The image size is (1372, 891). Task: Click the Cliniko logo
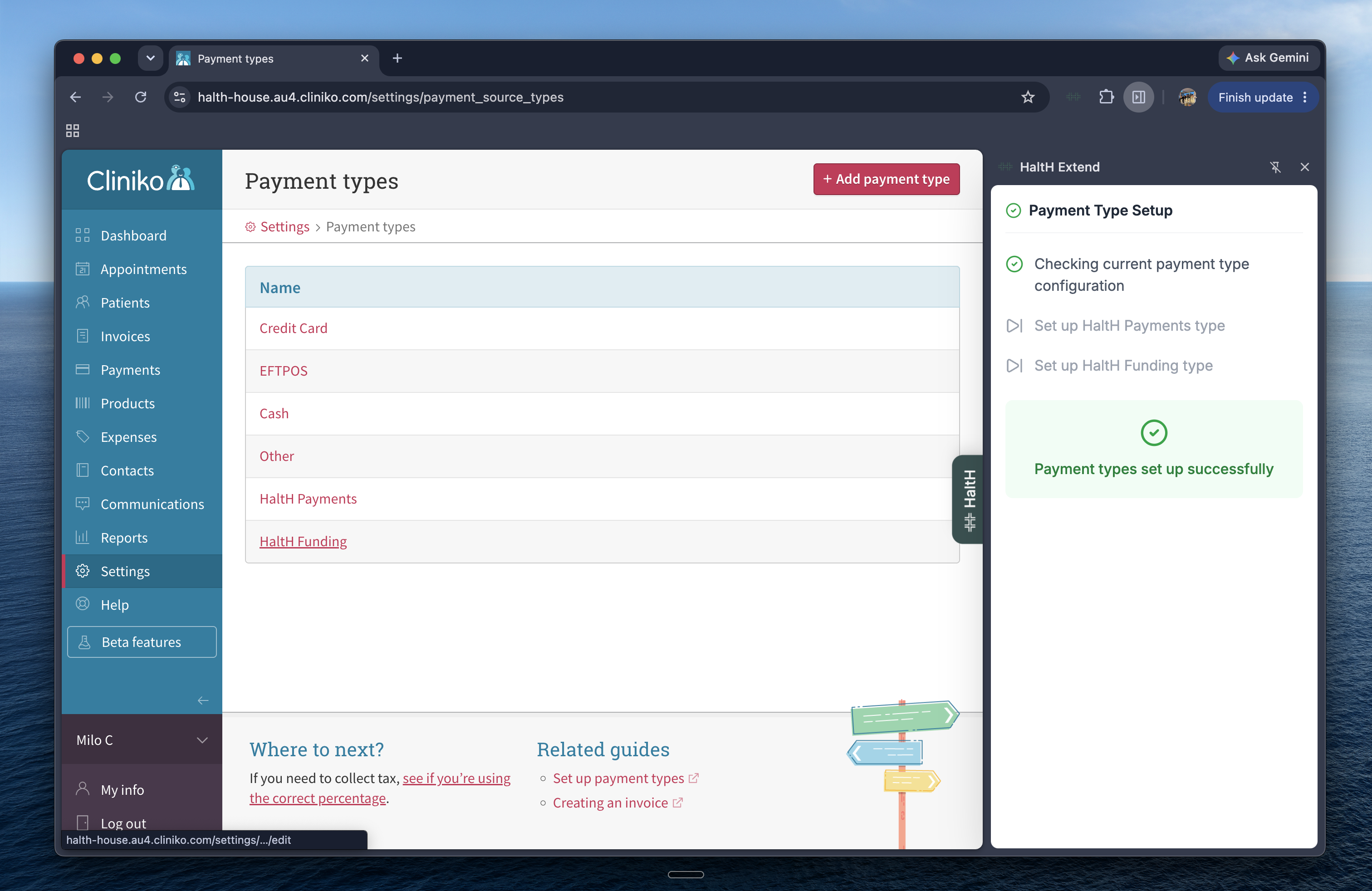click(x=141, y=180)
